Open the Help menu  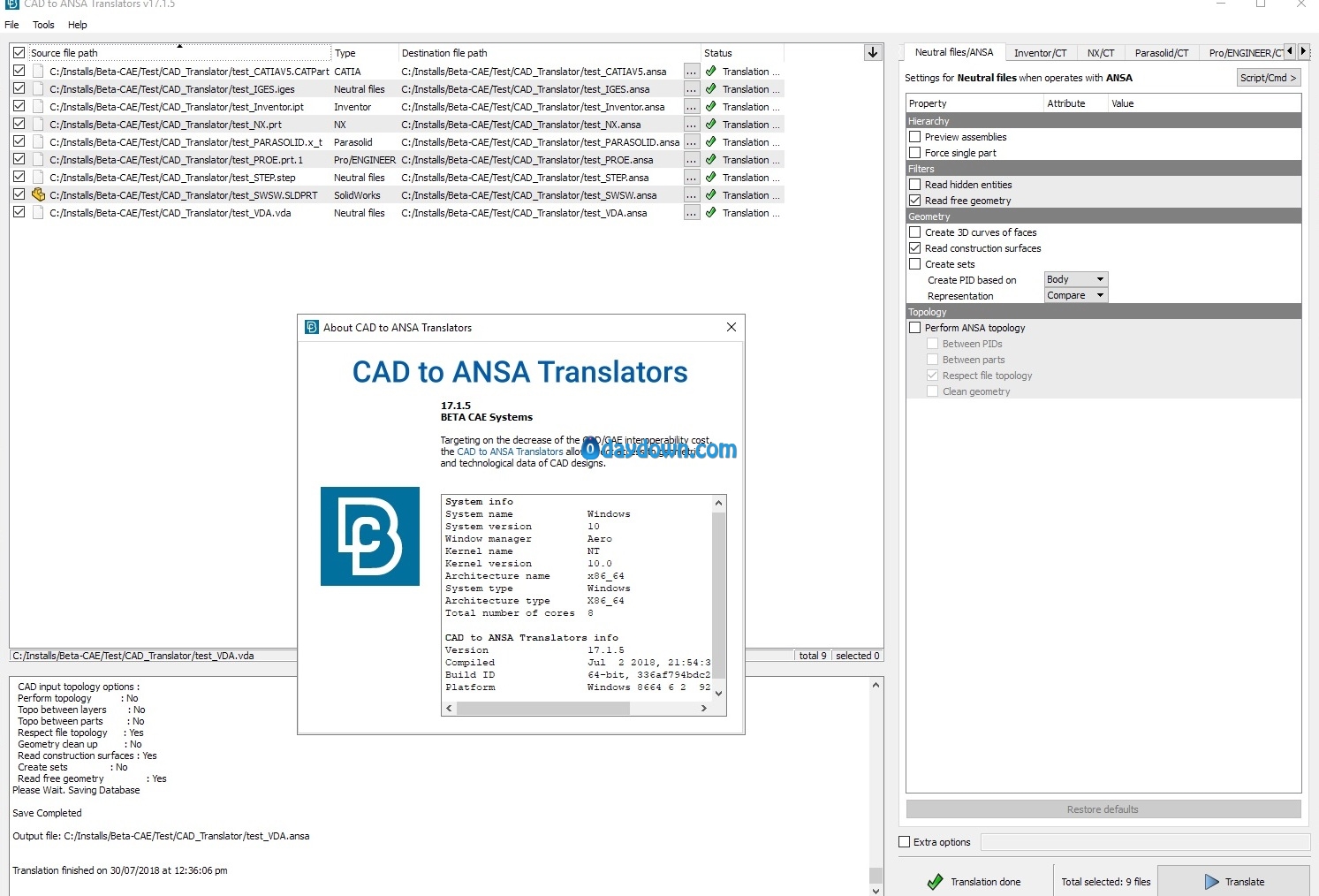78,25
